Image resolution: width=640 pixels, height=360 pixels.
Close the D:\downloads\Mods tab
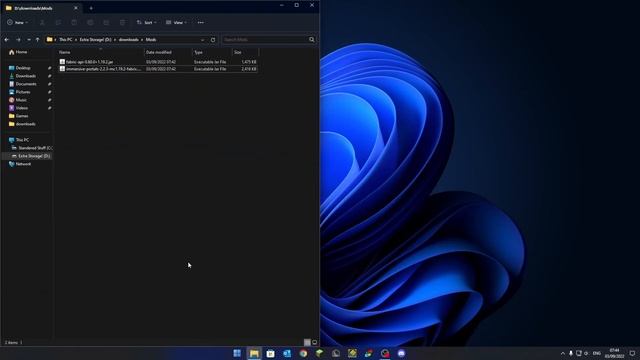(x=76, y=8)
